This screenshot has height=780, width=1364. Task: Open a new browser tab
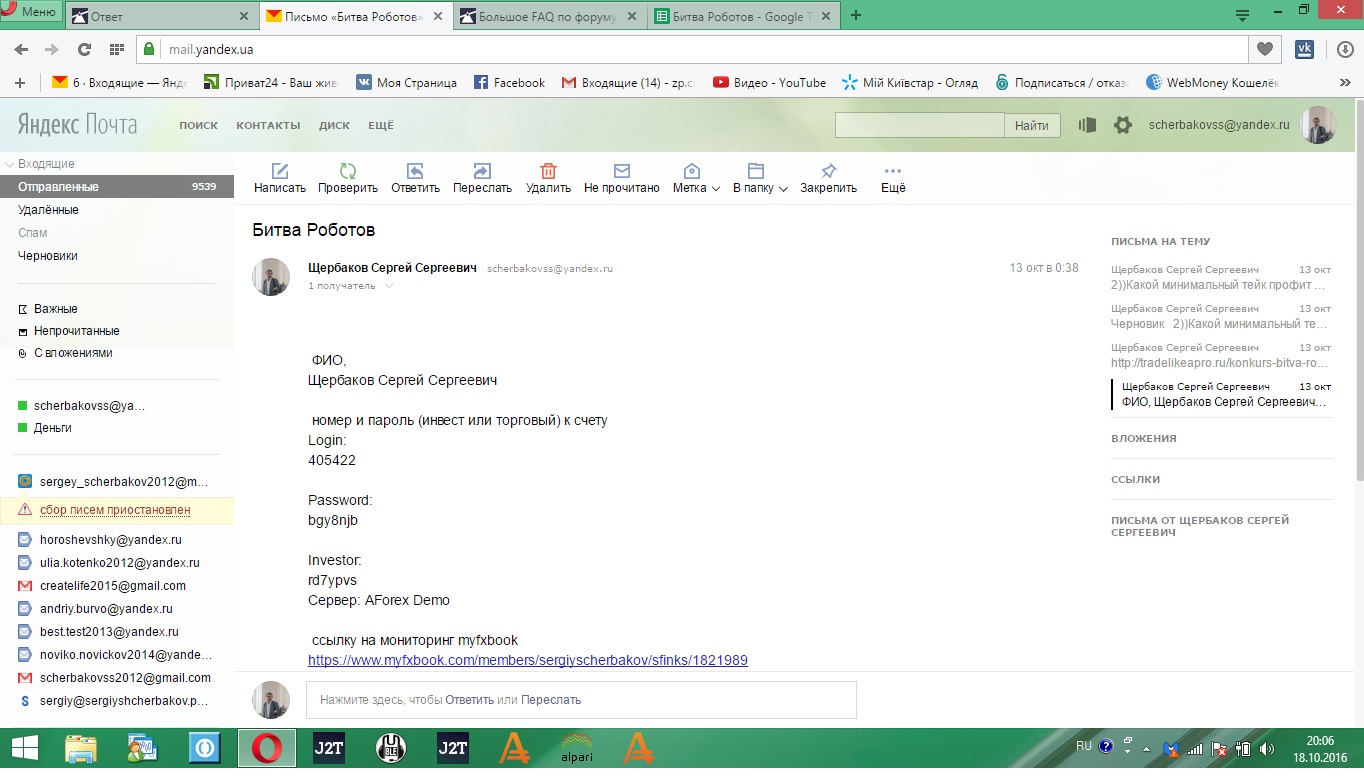(x=855, y=15)
